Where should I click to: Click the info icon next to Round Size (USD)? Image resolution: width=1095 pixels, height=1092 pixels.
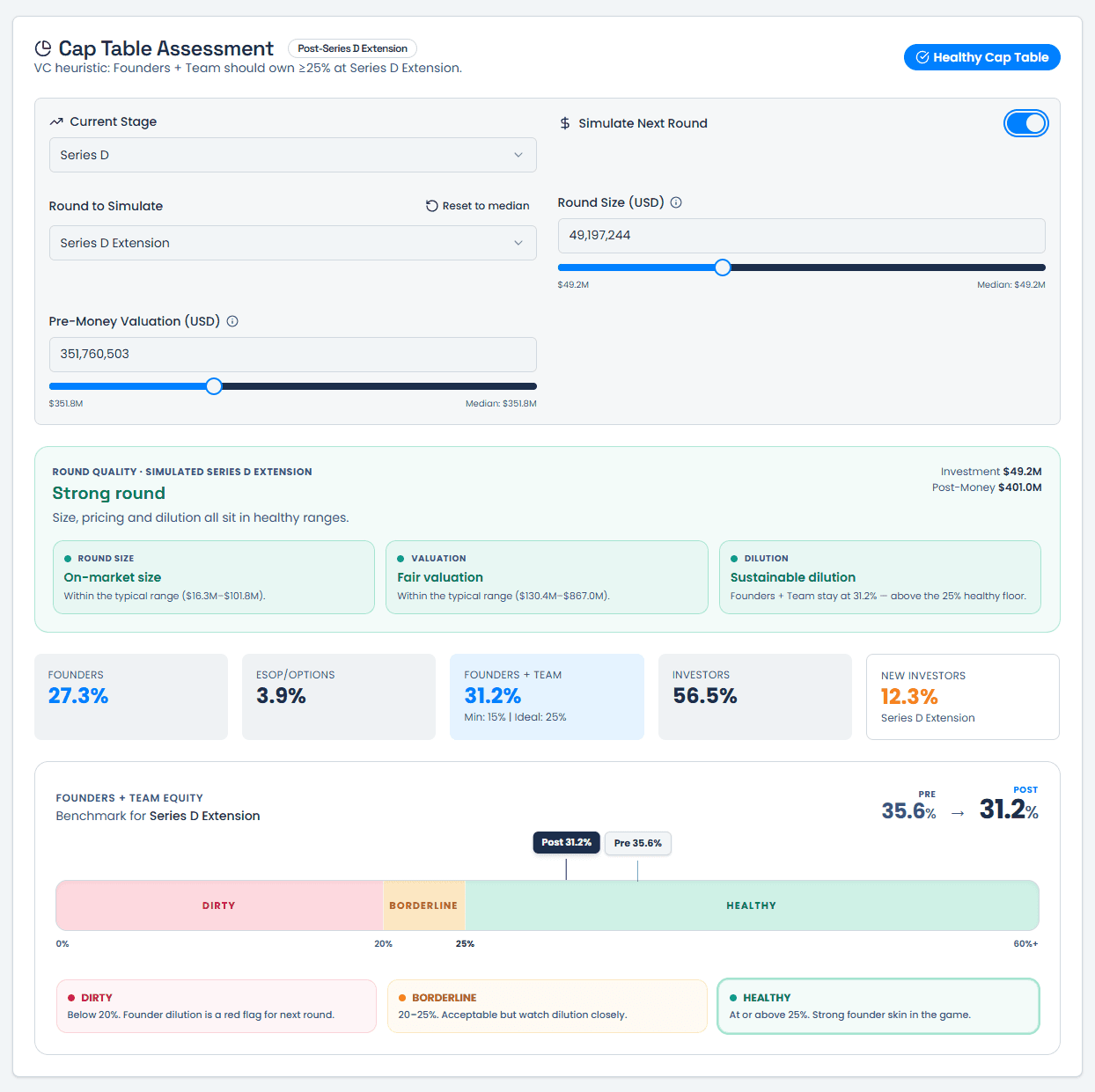coord(676,202)
